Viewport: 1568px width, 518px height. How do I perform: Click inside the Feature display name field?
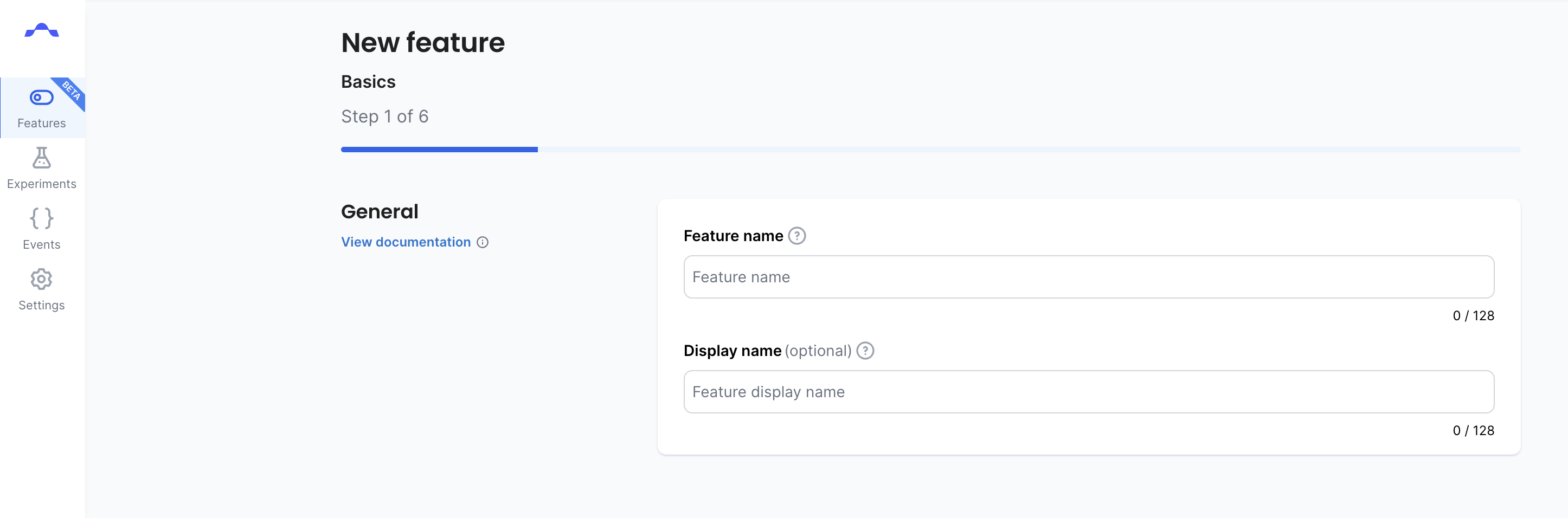(1088, 392)
